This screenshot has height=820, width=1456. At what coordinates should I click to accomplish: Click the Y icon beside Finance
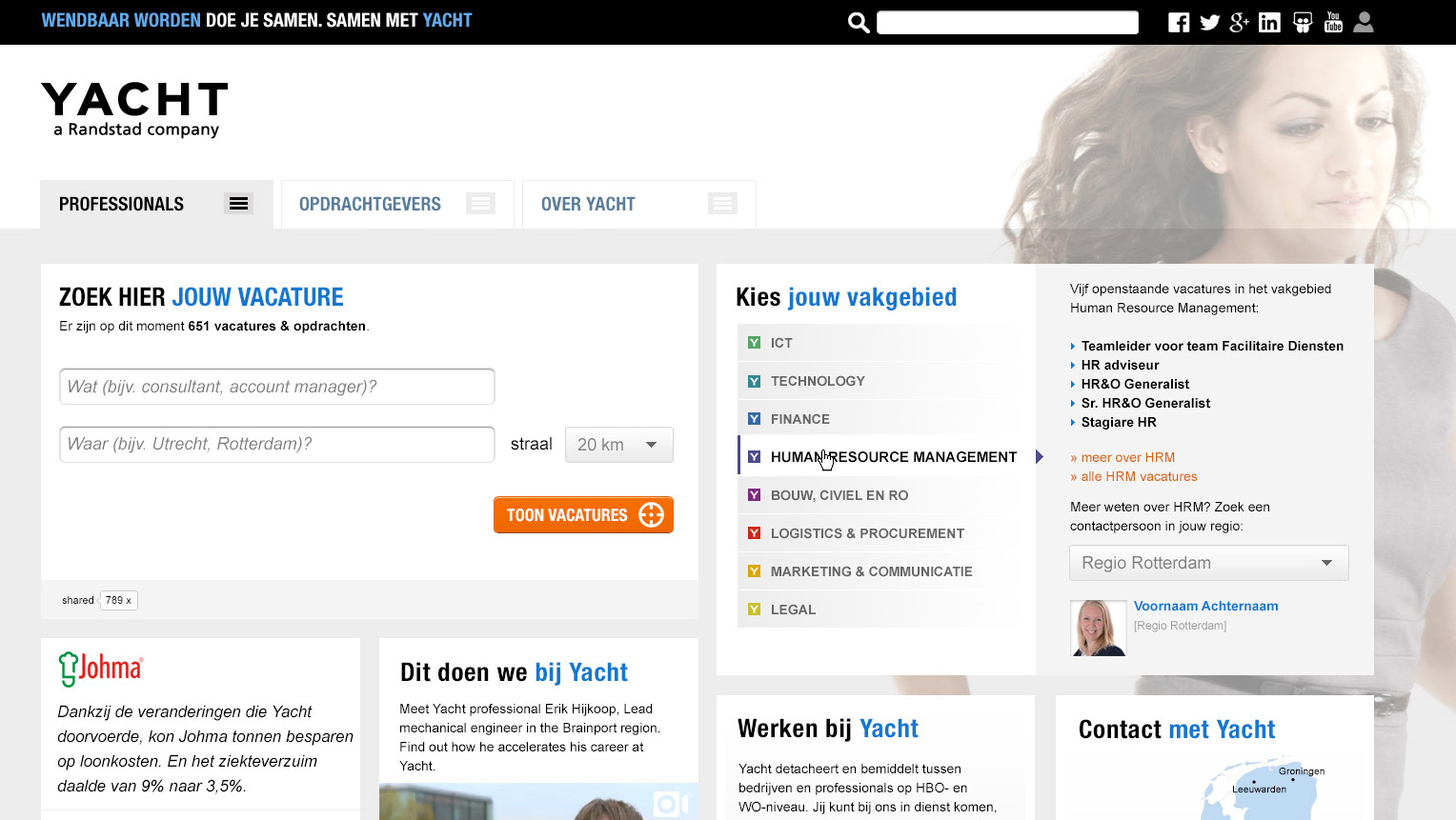pyautogui.click(x=754, y=419)
